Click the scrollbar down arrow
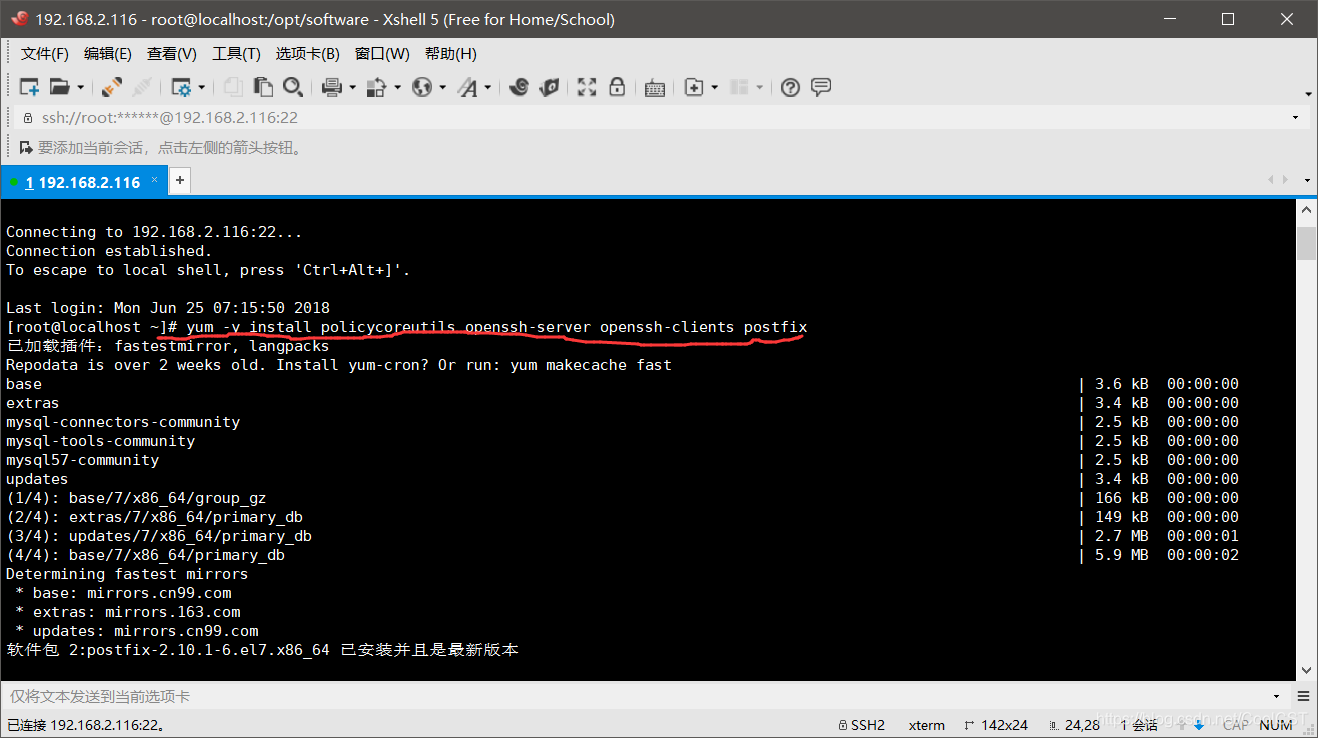The image size is (1318, 738). click(1306, 670)
